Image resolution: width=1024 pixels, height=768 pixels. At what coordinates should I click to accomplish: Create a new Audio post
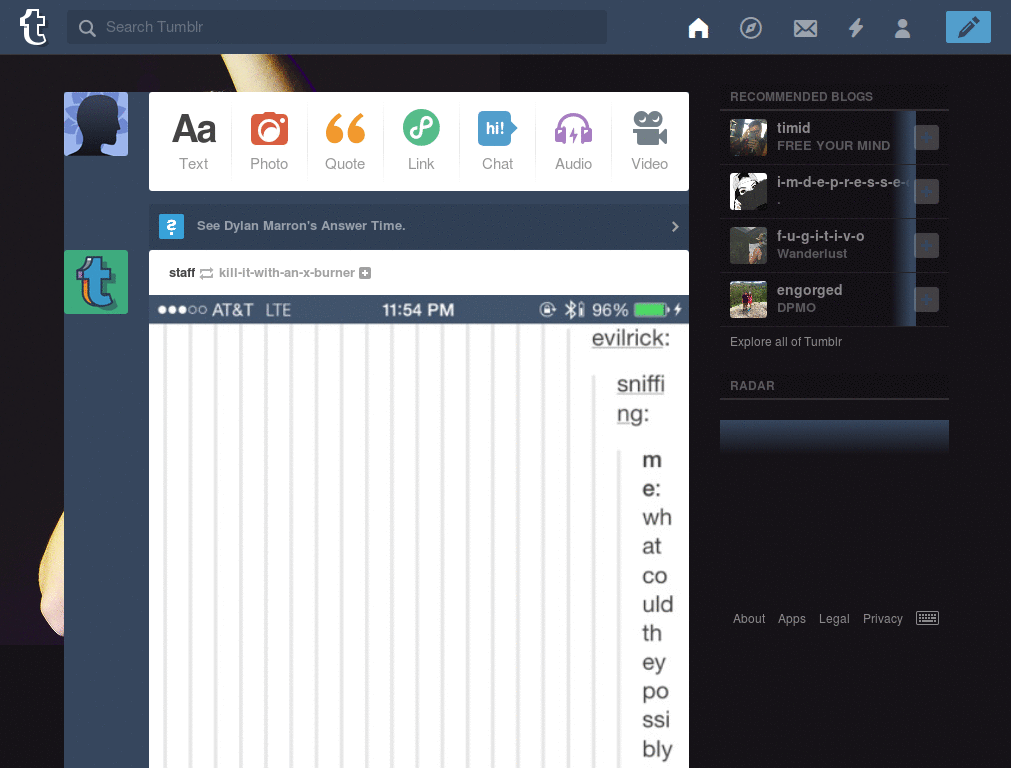(x=573, y=141)
